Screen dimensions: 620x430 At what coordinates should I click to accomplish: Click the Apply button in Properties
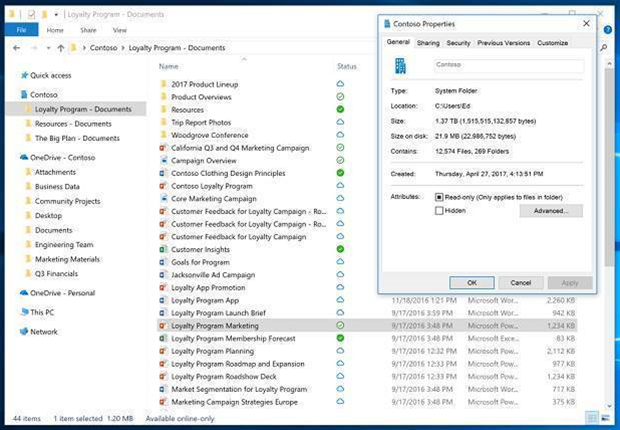tap(570, 283)
